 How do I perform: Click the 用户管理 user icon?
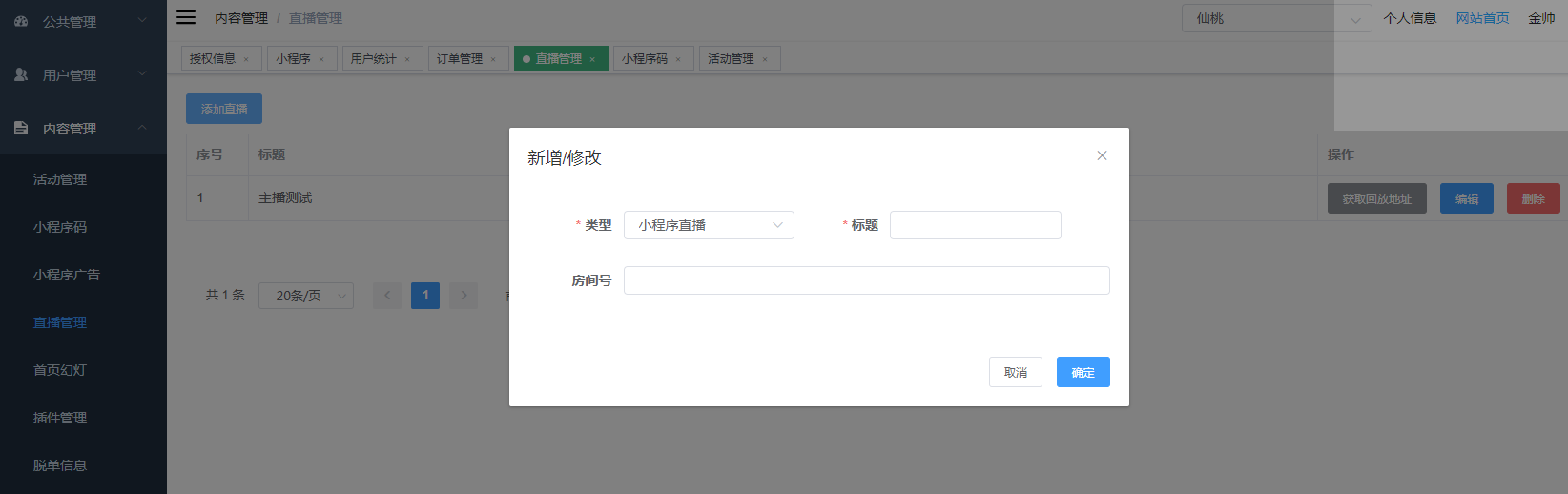coord(21,74)
